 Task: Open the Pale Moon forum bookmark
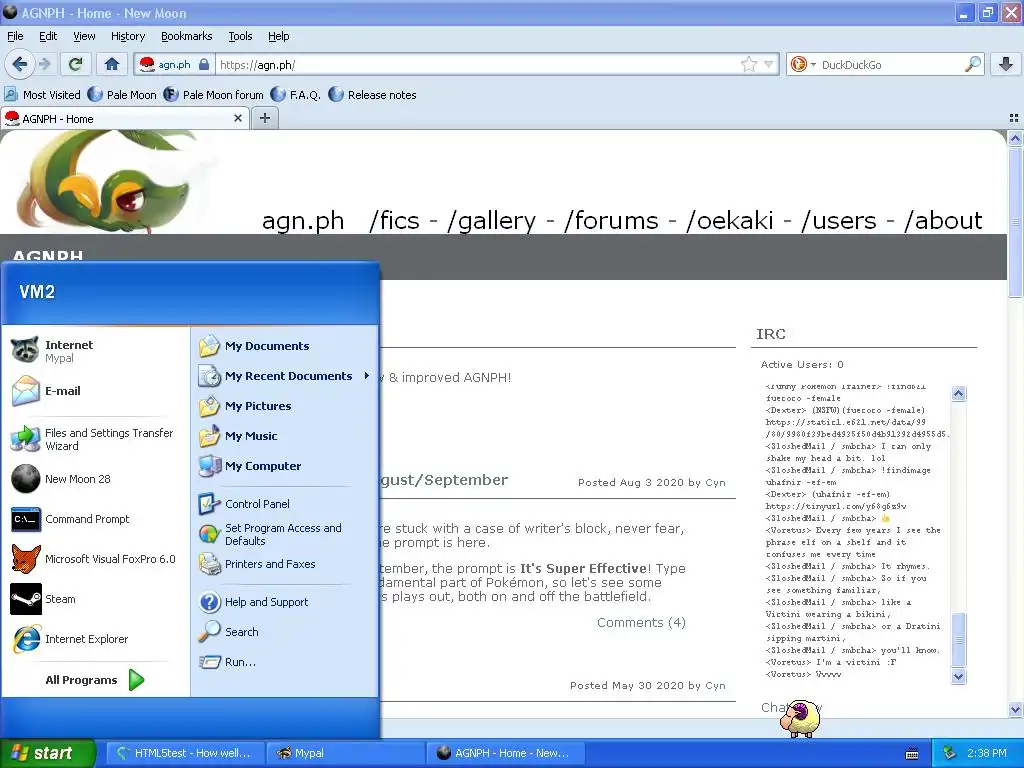(214, 95)
